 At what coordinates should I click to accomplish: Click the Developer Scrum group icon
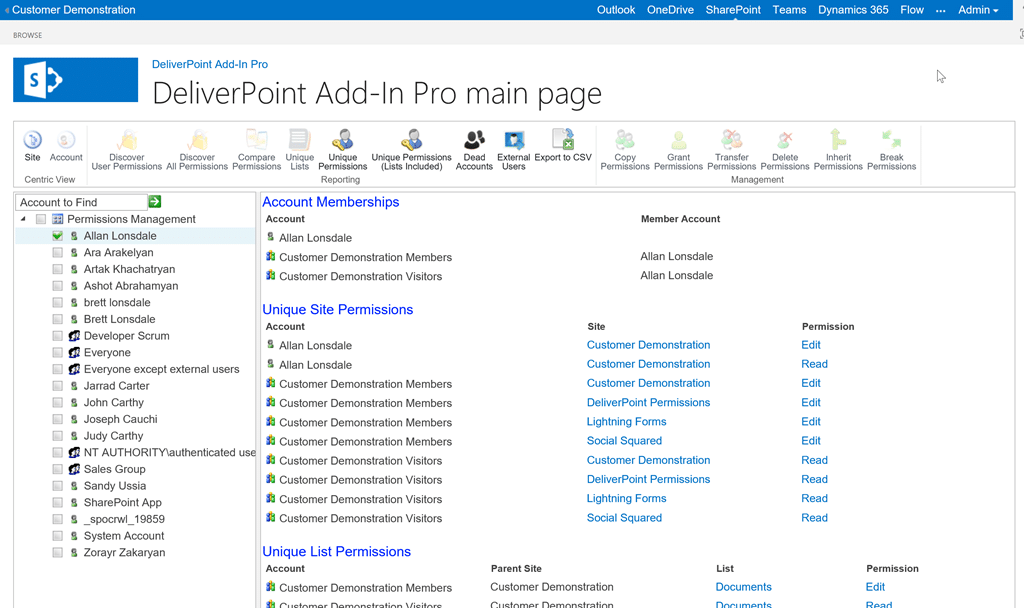[x=74, y=336]
